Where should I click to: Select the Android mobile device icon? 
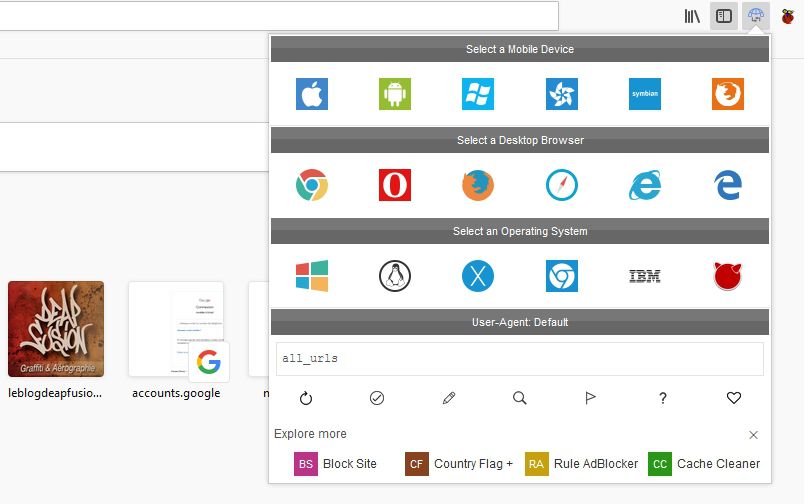pos(395,94)
